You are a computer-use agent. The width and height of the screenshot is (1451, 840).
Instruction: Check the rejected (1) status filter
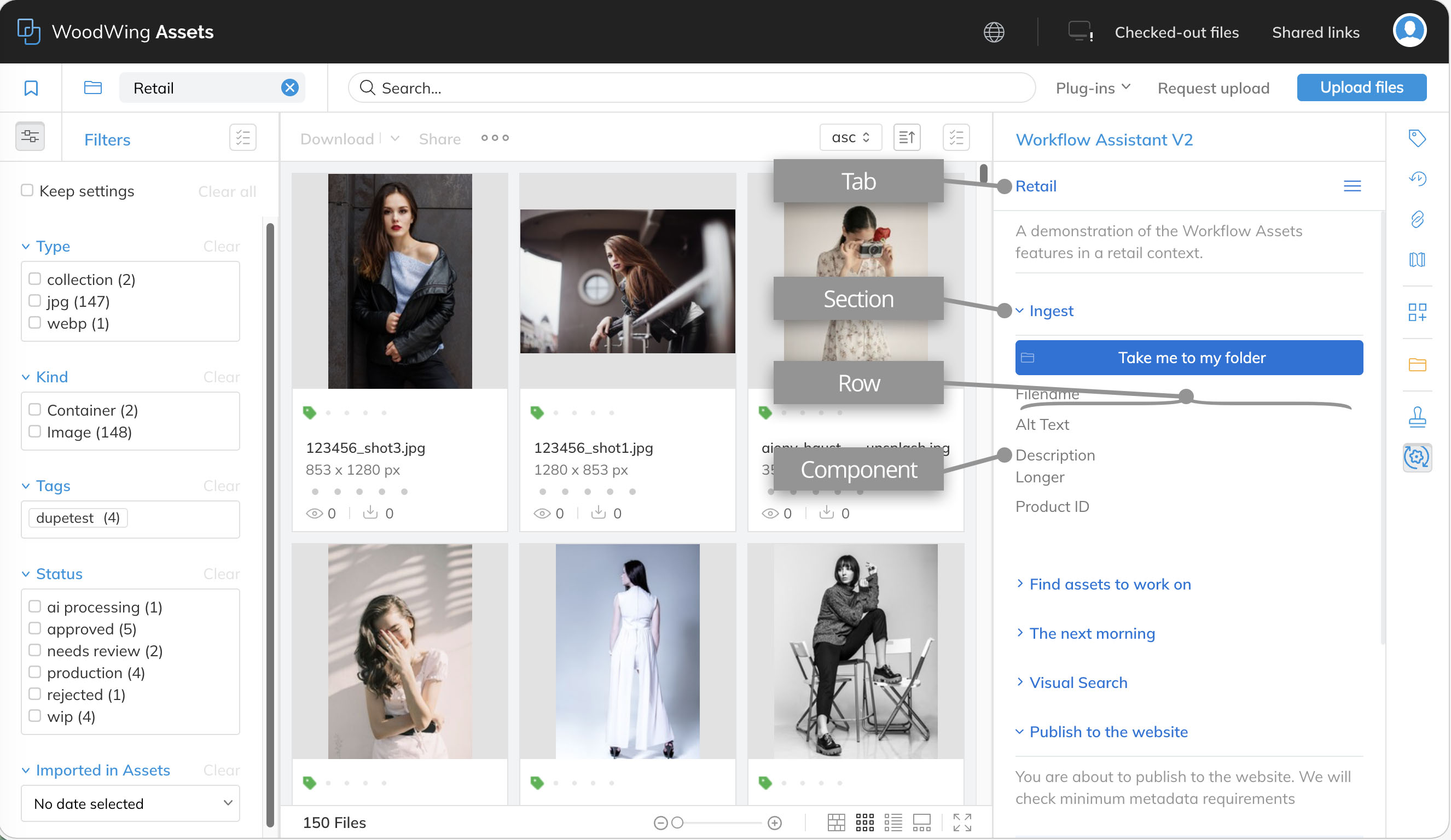pos(34,694)
